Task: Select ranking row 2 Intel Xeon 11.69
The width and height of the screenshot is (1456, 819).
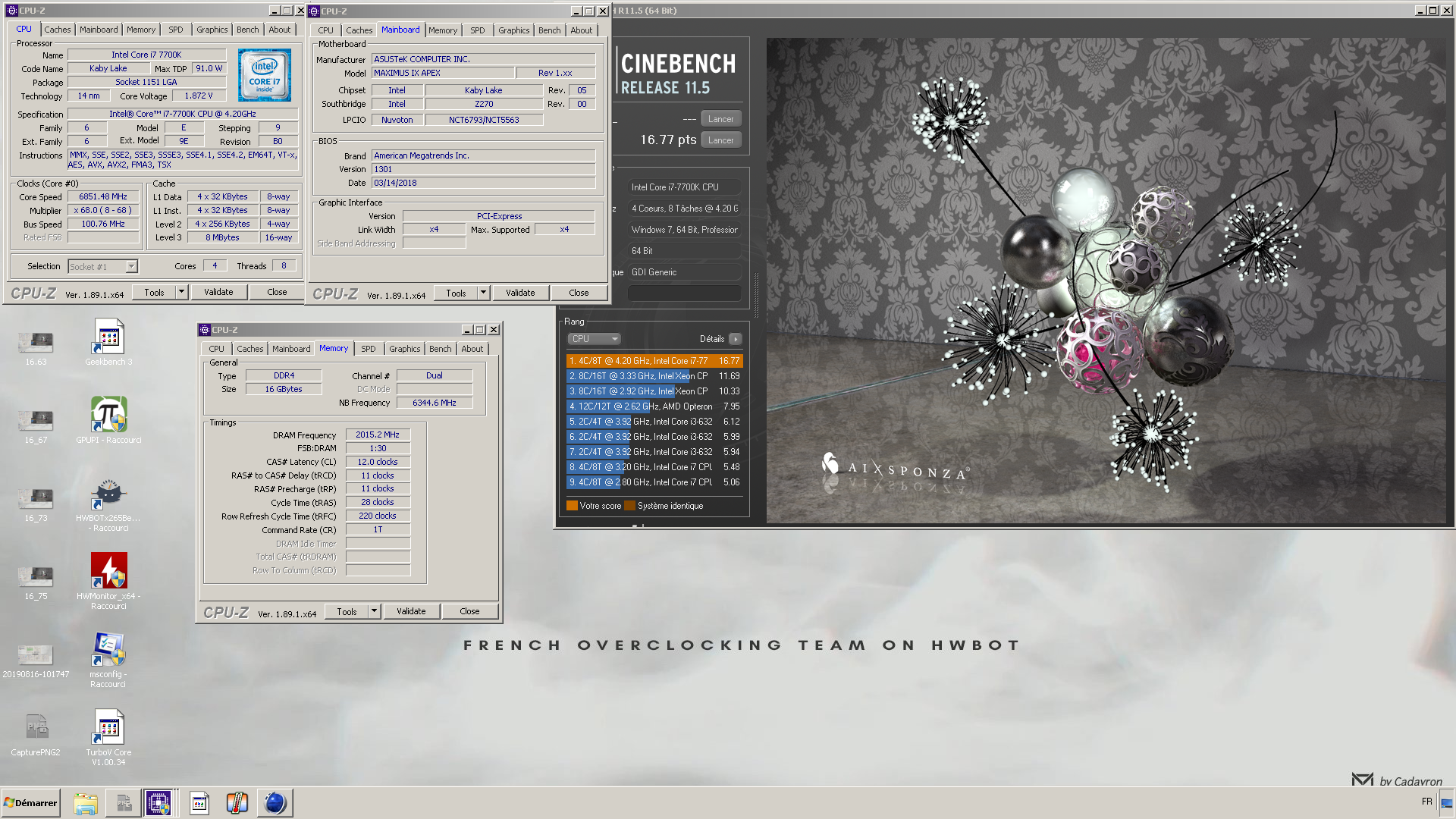Action: pyautogui.click(x=654, y=376)
